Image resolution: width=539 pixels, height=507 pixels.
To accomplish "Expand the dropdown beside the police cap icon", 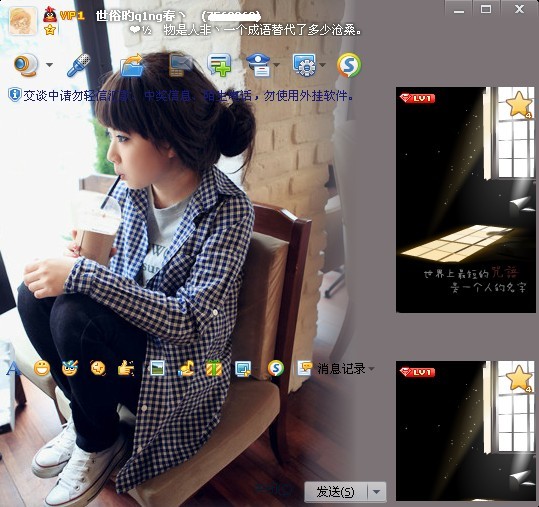I will pyautogui.click(x=276, y=65).
